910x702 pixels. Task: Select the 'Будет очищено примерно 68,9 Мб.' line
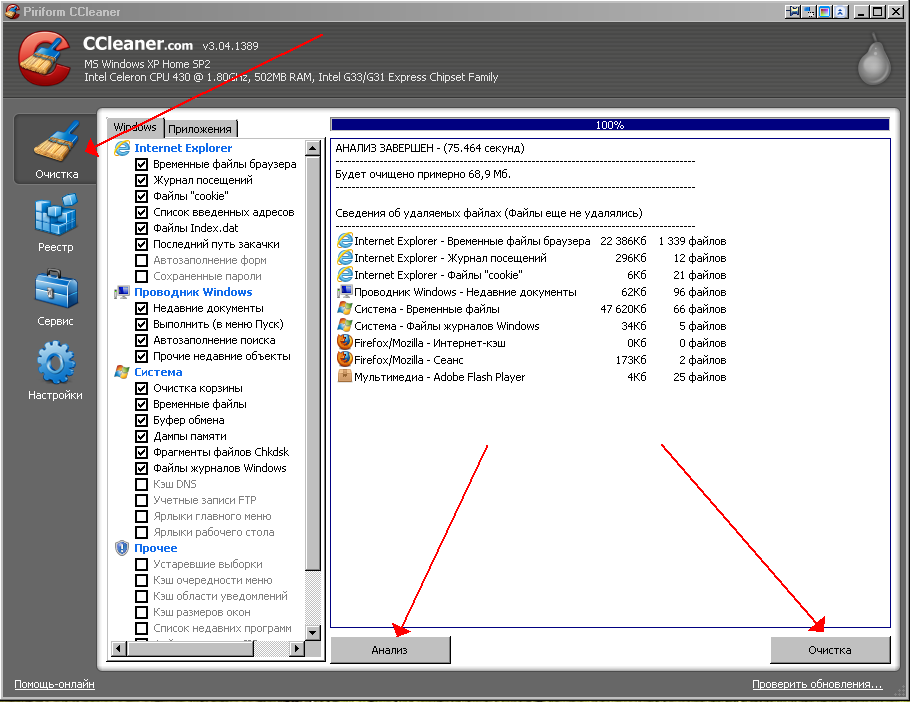423,174
